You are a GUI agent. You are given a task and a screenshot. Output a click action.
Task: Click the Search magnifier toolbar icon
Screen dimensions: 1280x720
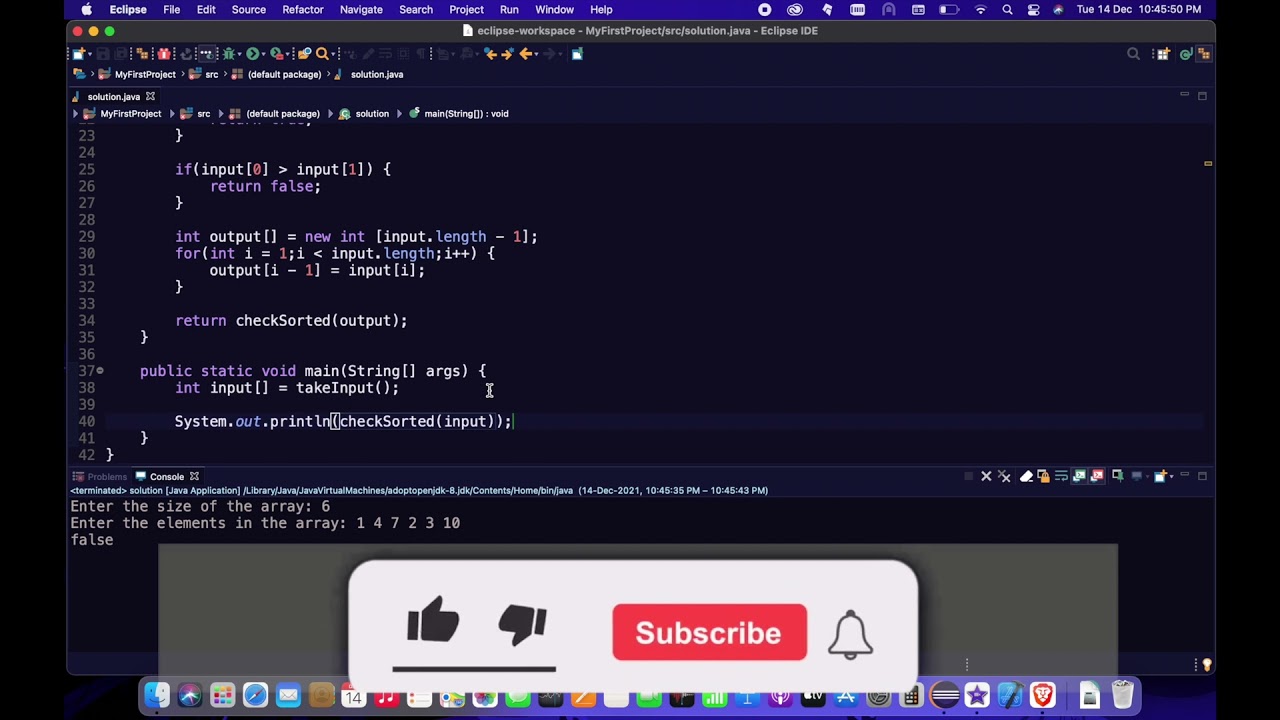[322, 54]
